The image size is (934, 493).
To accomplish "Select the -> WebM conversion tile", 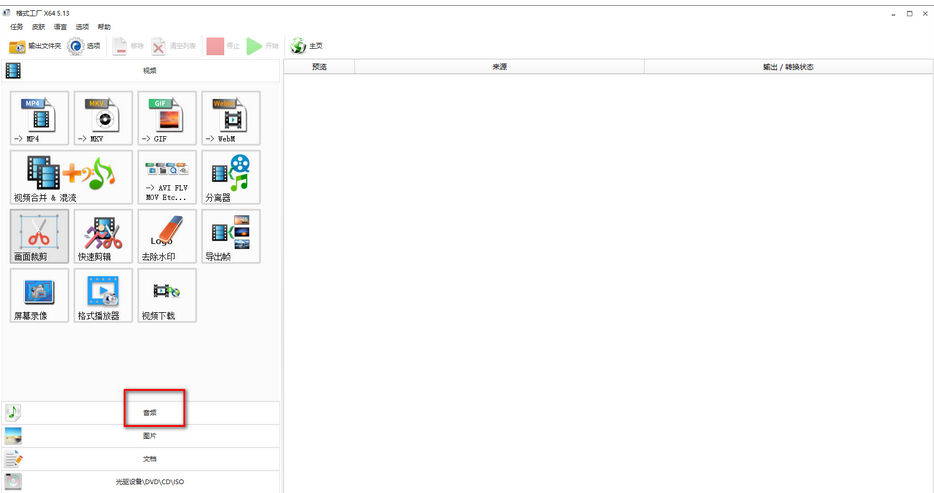I will pyautogui.click(x=231, y=118).
